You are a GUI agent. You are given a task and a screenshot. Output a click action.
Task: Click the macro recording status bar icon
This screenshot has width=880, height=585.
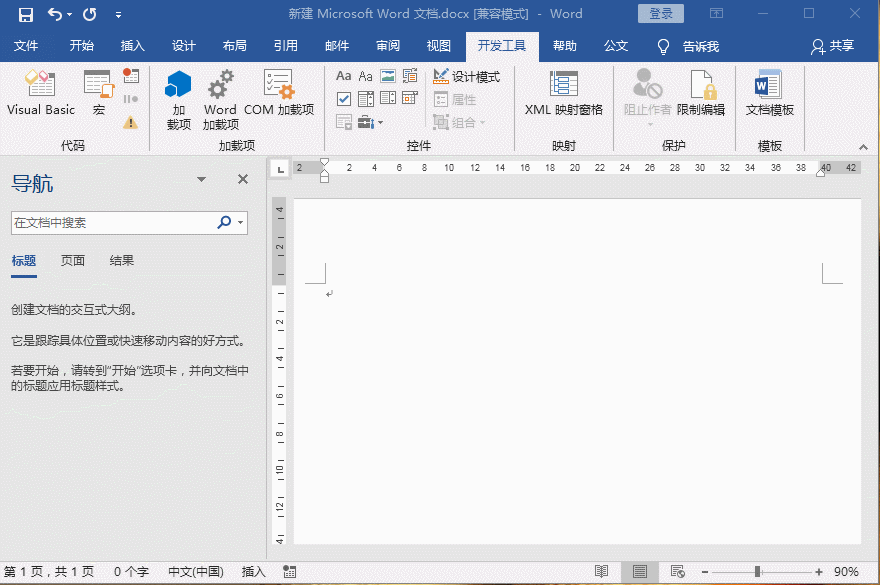(290, 572)
